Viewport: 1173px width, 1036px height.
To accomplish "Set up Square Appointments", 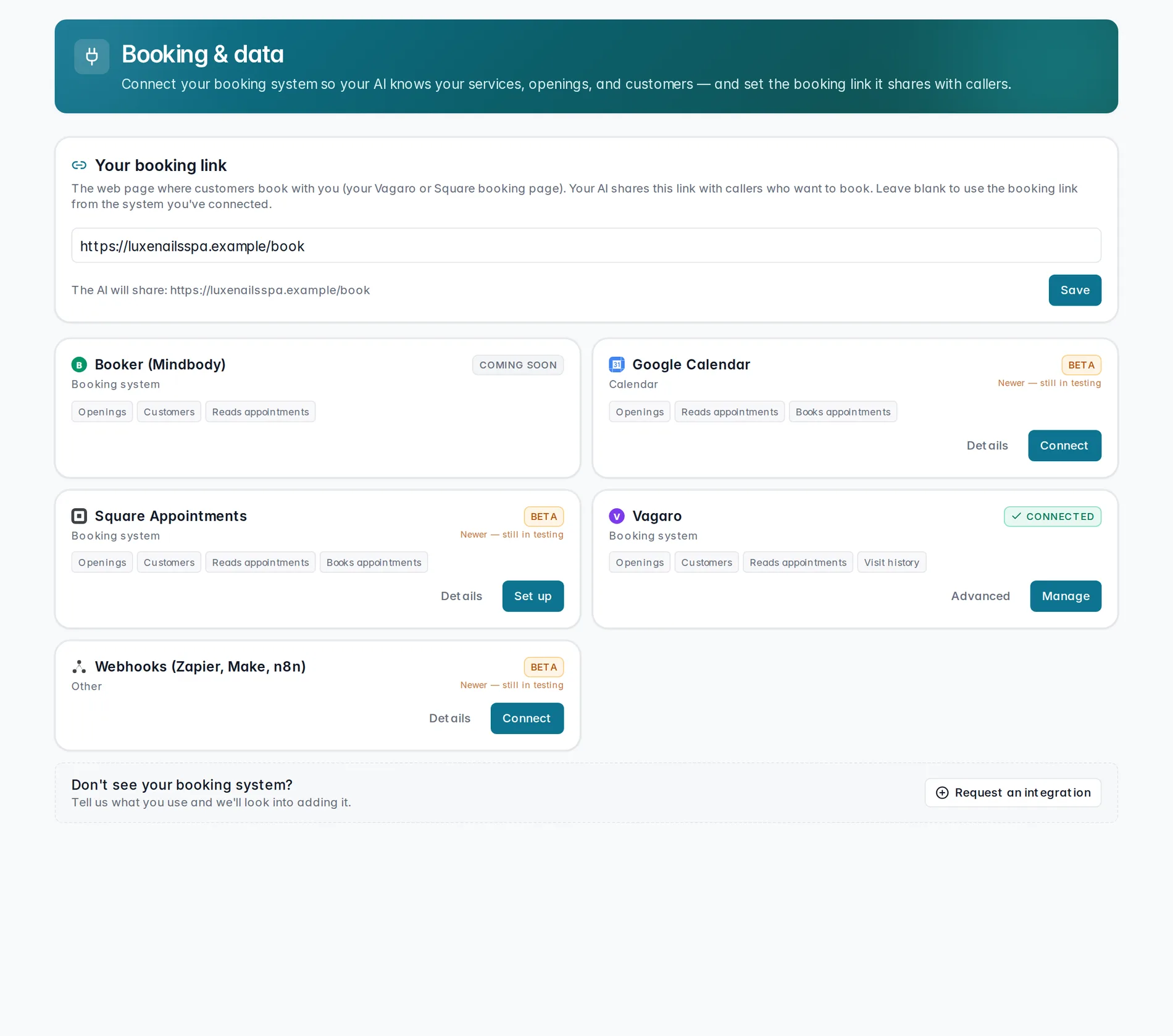I will (x=533, y=596).
